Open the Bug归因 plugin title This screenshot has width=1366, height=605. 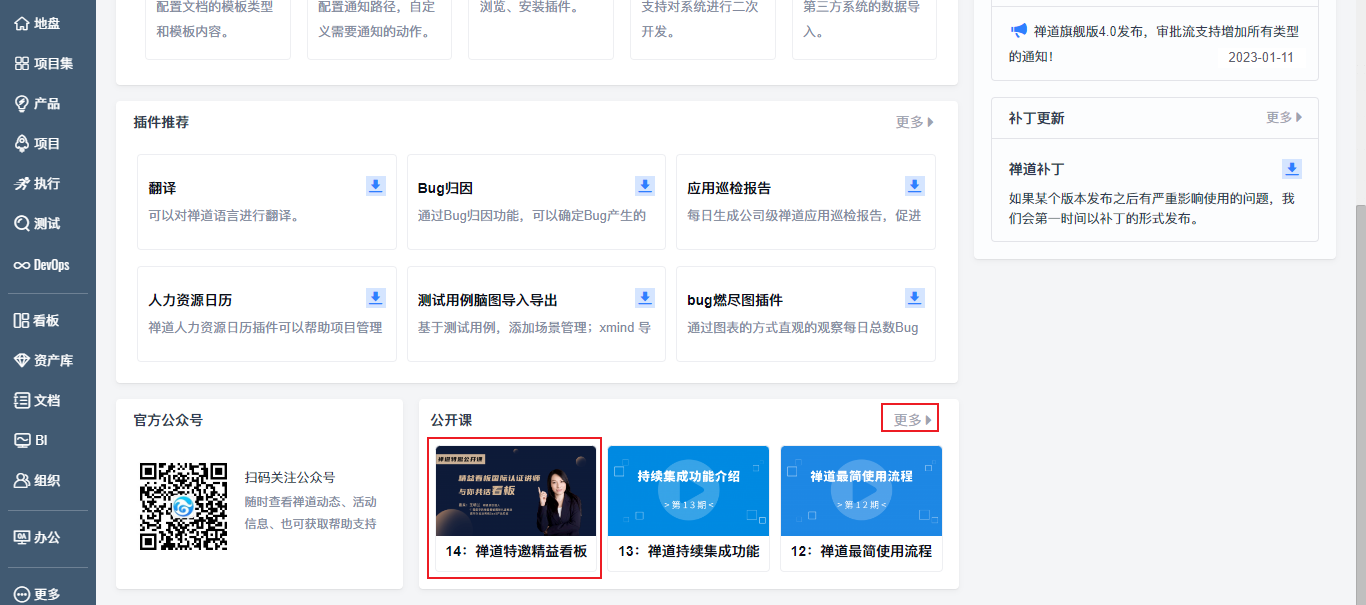445,188
